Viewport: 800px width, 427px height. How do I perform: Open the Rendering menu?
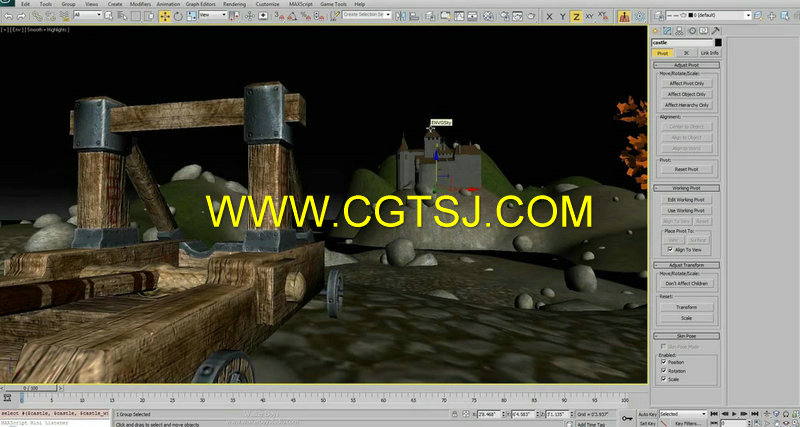(234, 4)
